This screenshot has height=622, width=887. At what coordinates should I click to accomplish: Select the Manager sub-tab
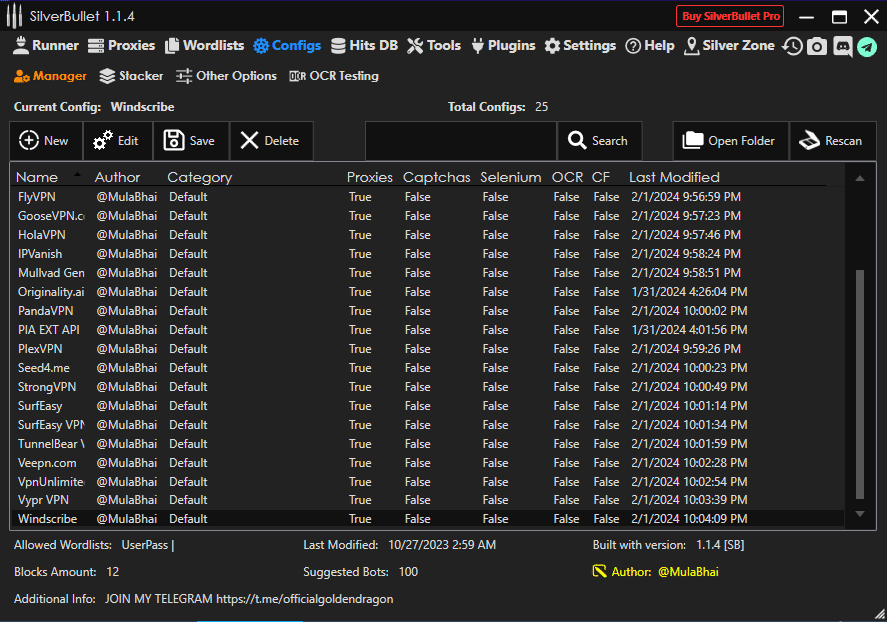pos(50,76)
